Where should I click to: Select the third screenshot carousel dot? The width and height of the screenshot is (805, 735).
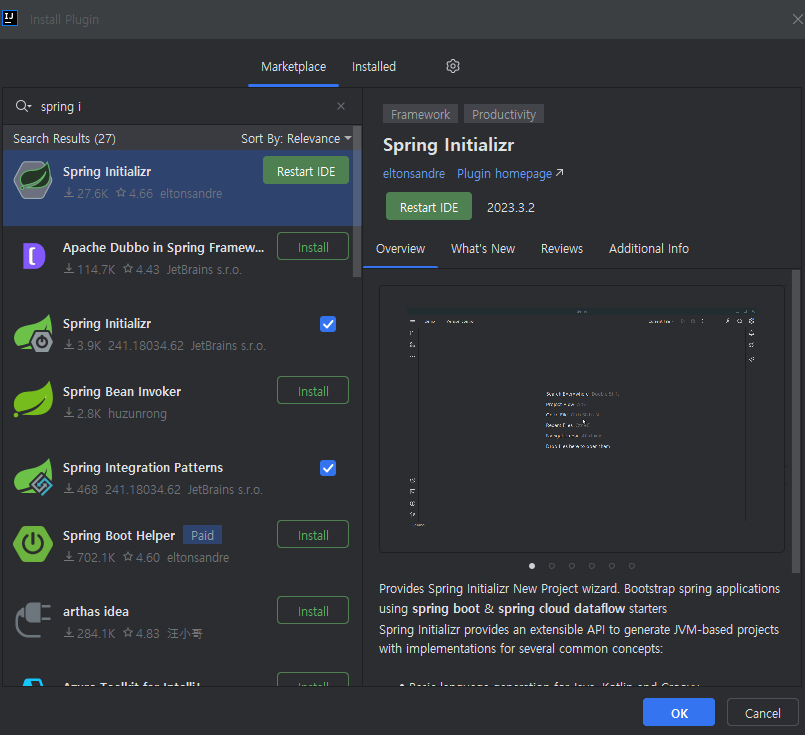572,566
